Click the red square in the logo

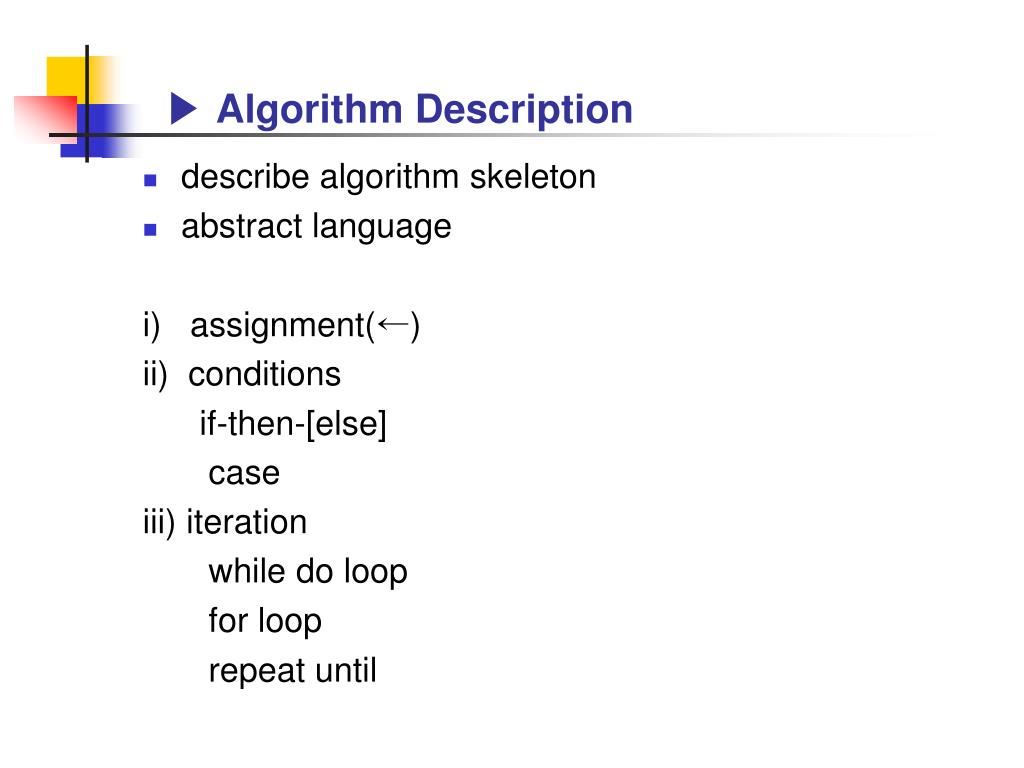44,116
